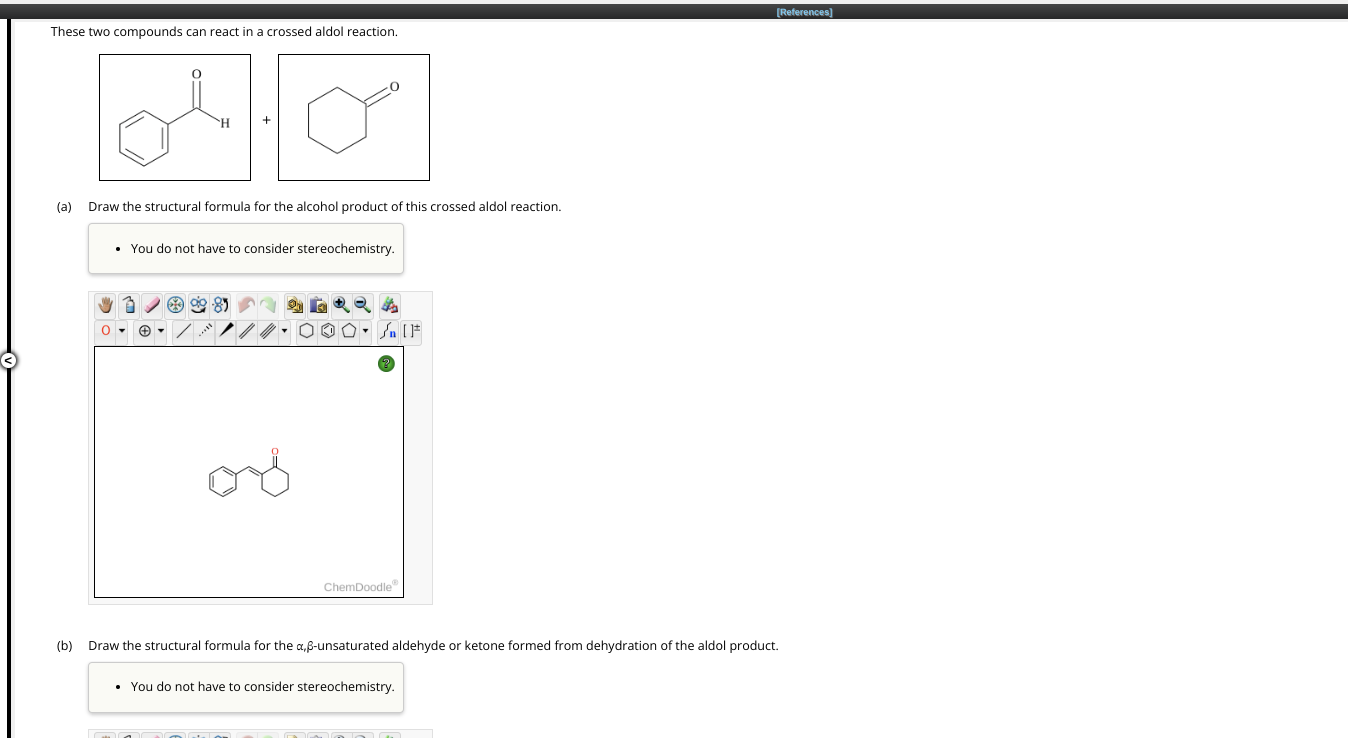Click the Undo arrow in the sketcher
Image resolution: width=1348 pixels, height=738 pixels.
click(x=245, y=305)
